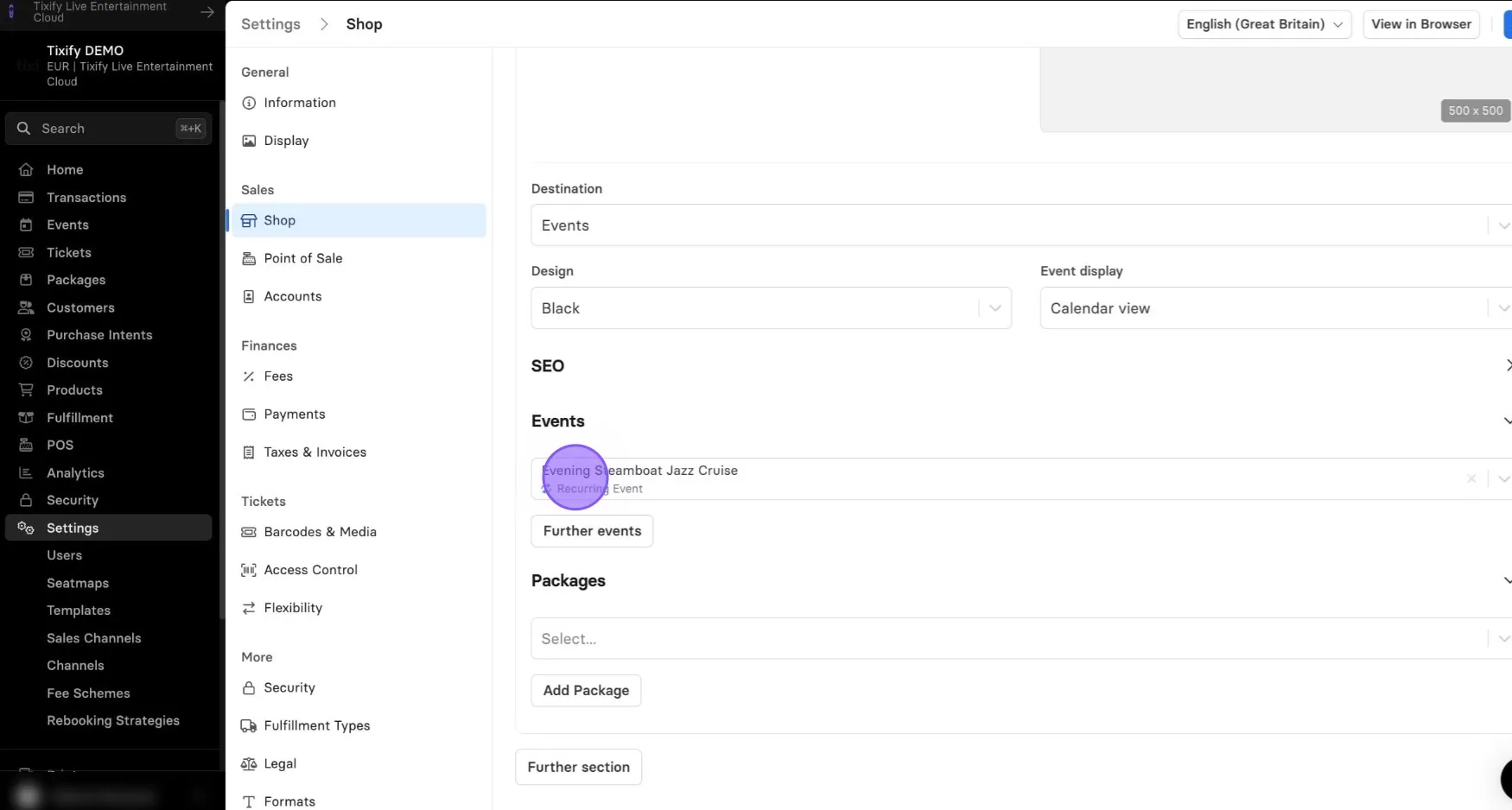Click the Information circle icon

(x=249, y=103)
